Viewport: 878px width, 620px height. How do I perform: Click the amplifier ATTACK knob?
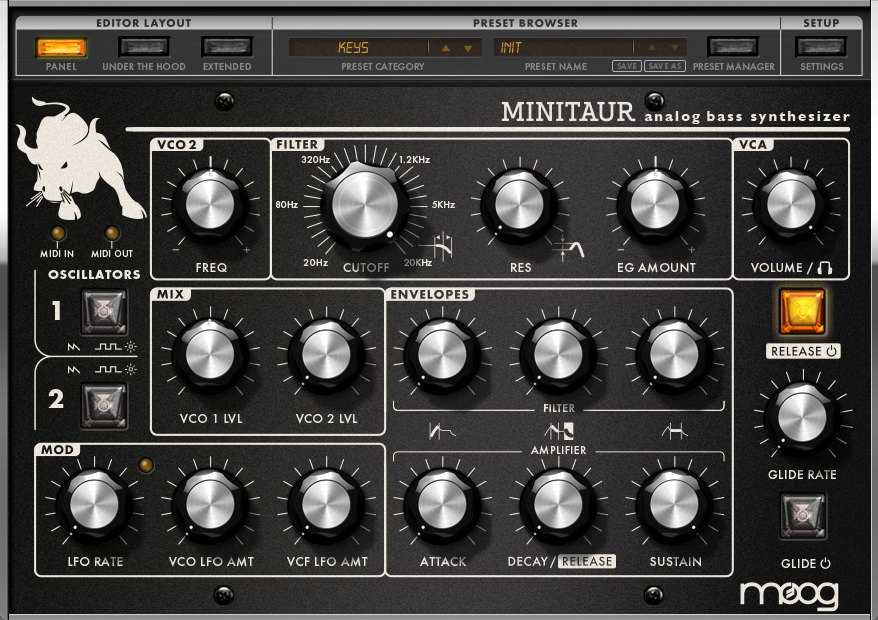point(442,504)
